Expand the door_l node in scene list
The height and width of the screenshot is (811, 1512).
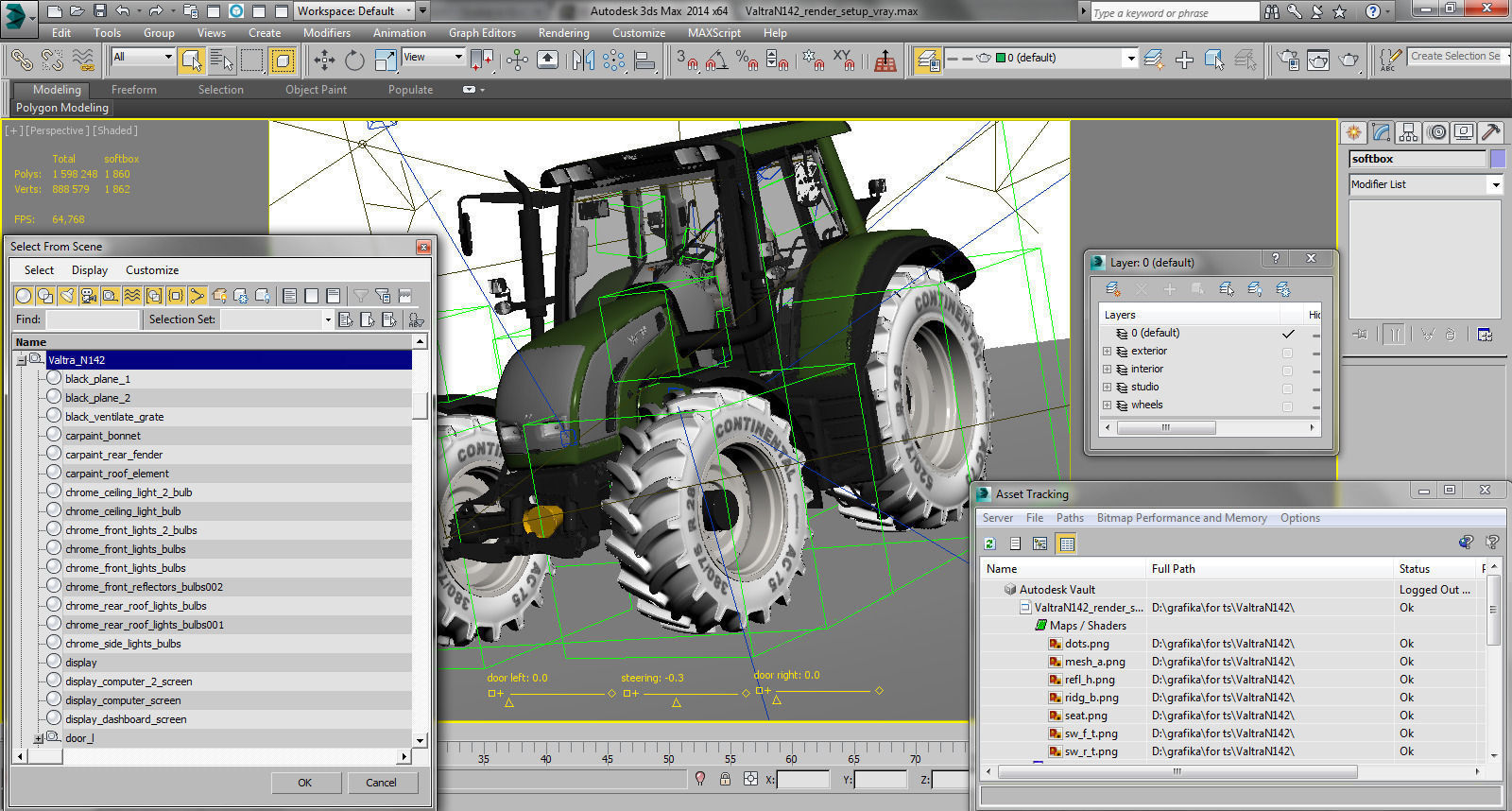(x=39, y=738)
